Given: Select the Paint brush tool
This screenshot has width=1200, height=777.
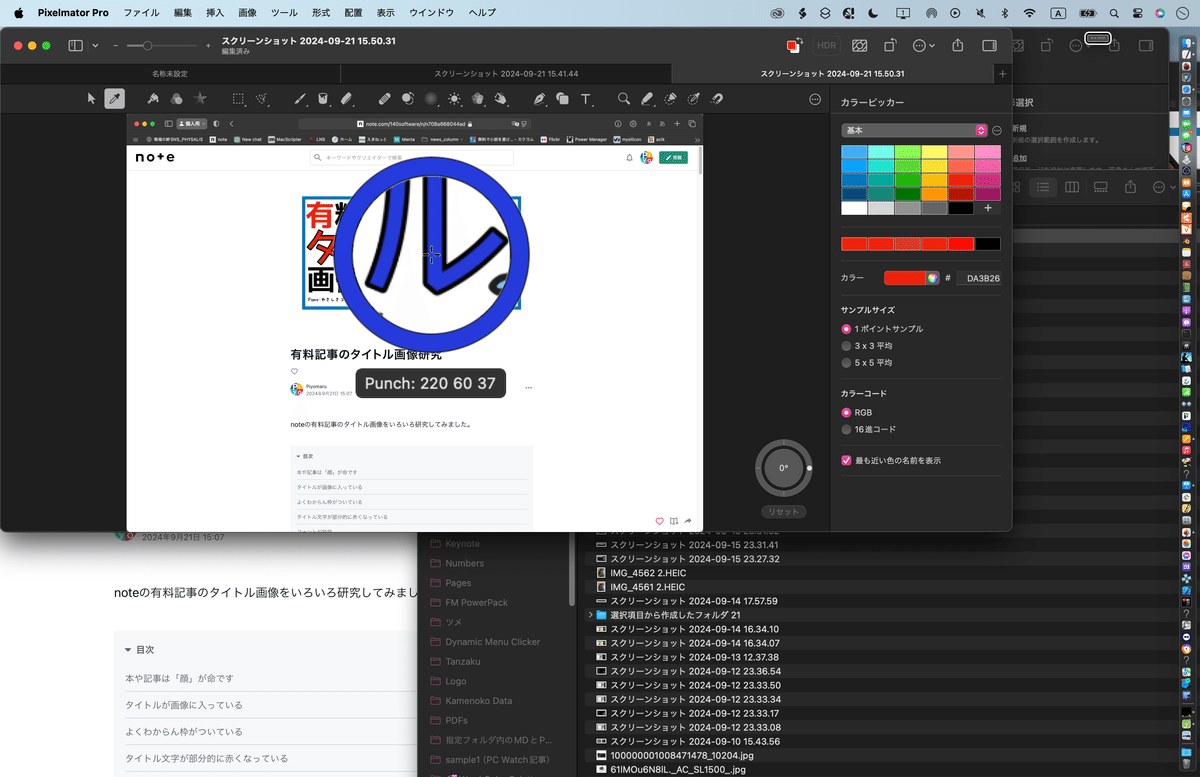Looking at the screenshot, I should point(300,98).
